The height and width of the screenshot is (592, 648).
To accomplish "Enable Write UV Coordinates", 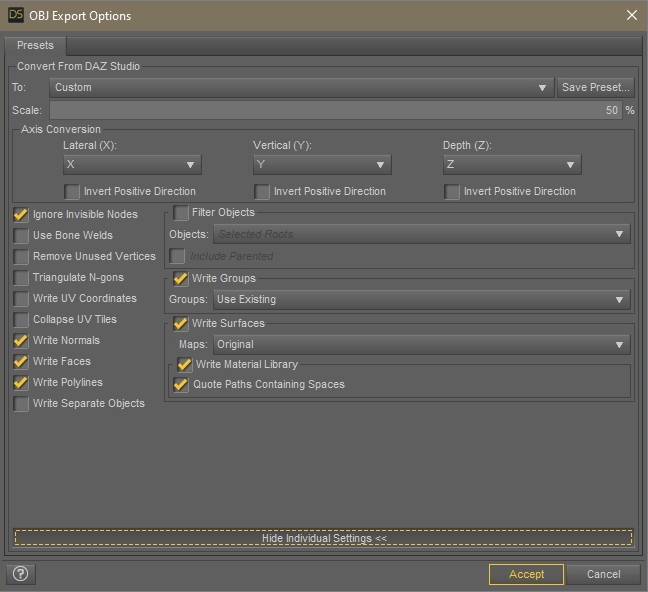I will coord(21,298).
